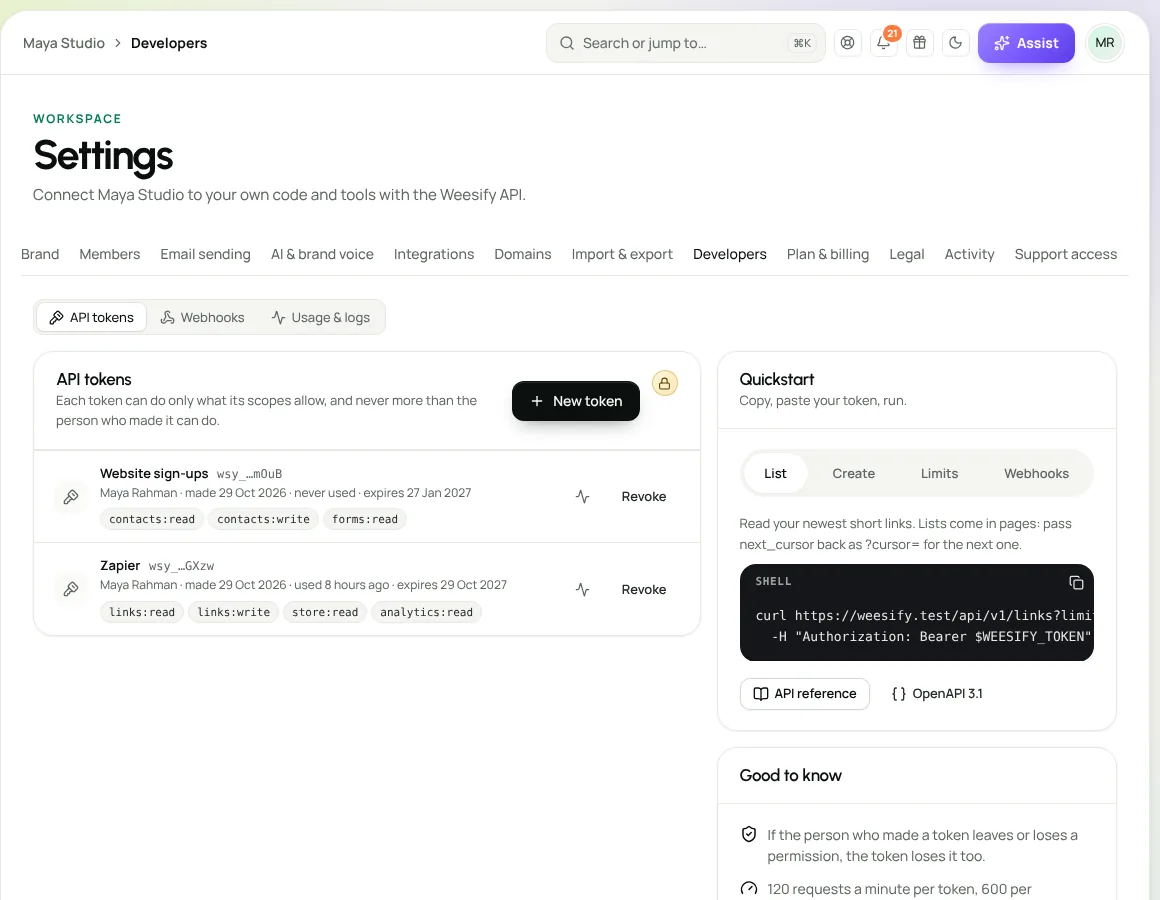Image resolution: width=1160 pixels, height=900 pixels.
Task: Select the List quickstart tab
Action: pyautogui.click(x=775, y=473)
